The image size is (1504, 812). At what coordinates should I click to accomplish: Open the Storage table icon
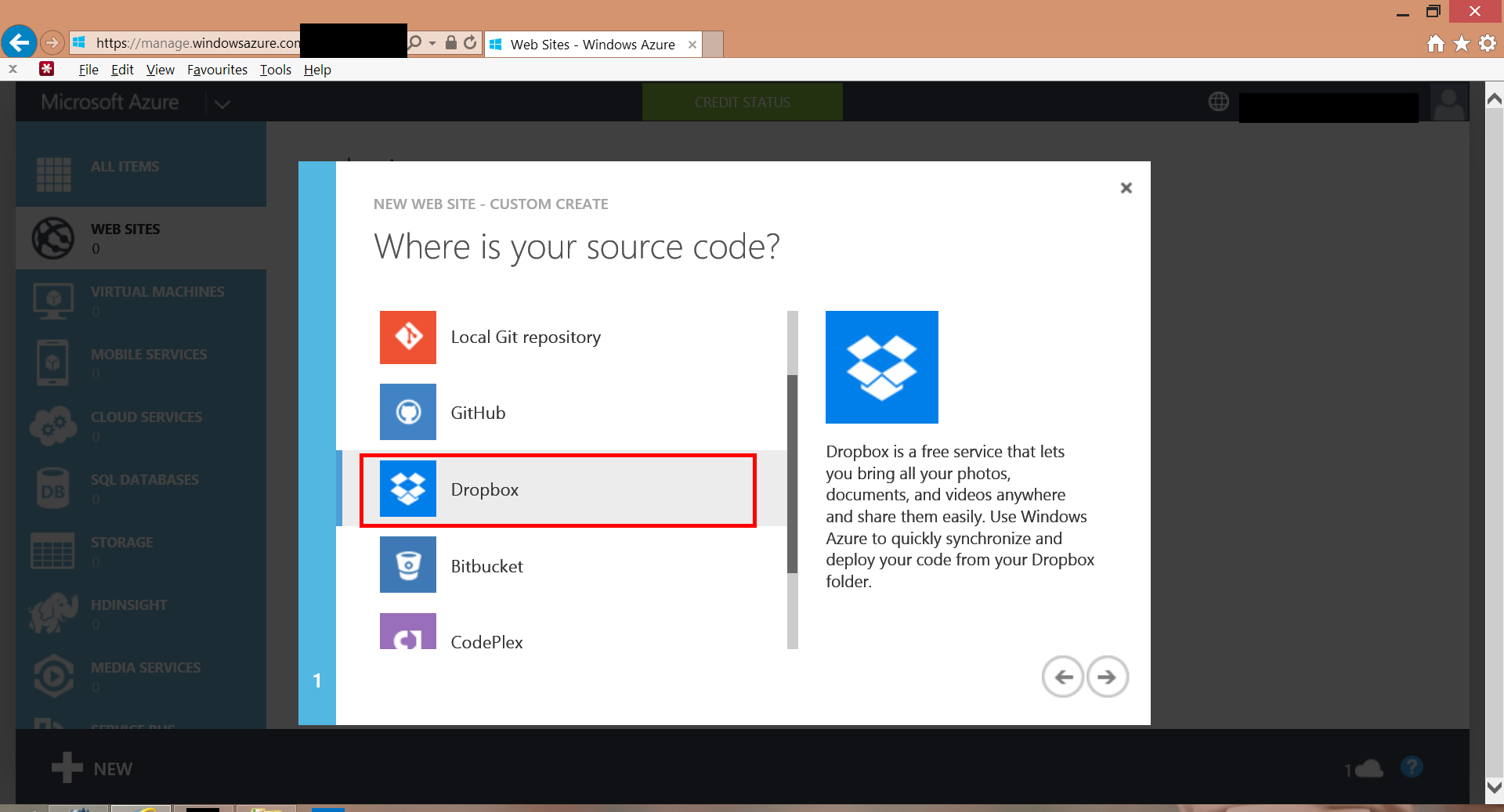coord(53,551)
